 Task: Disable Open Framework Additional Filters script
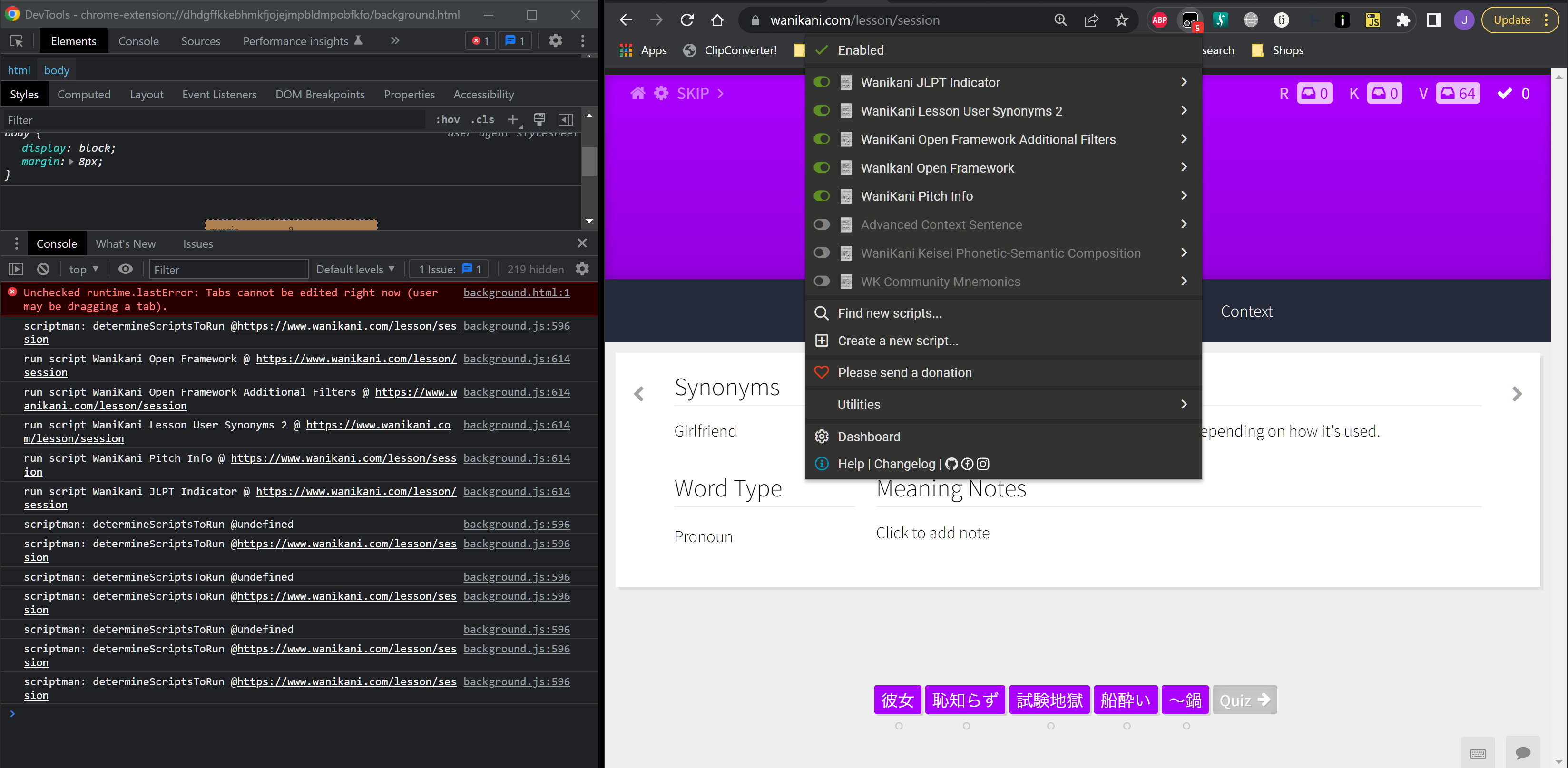coord(822,139)
